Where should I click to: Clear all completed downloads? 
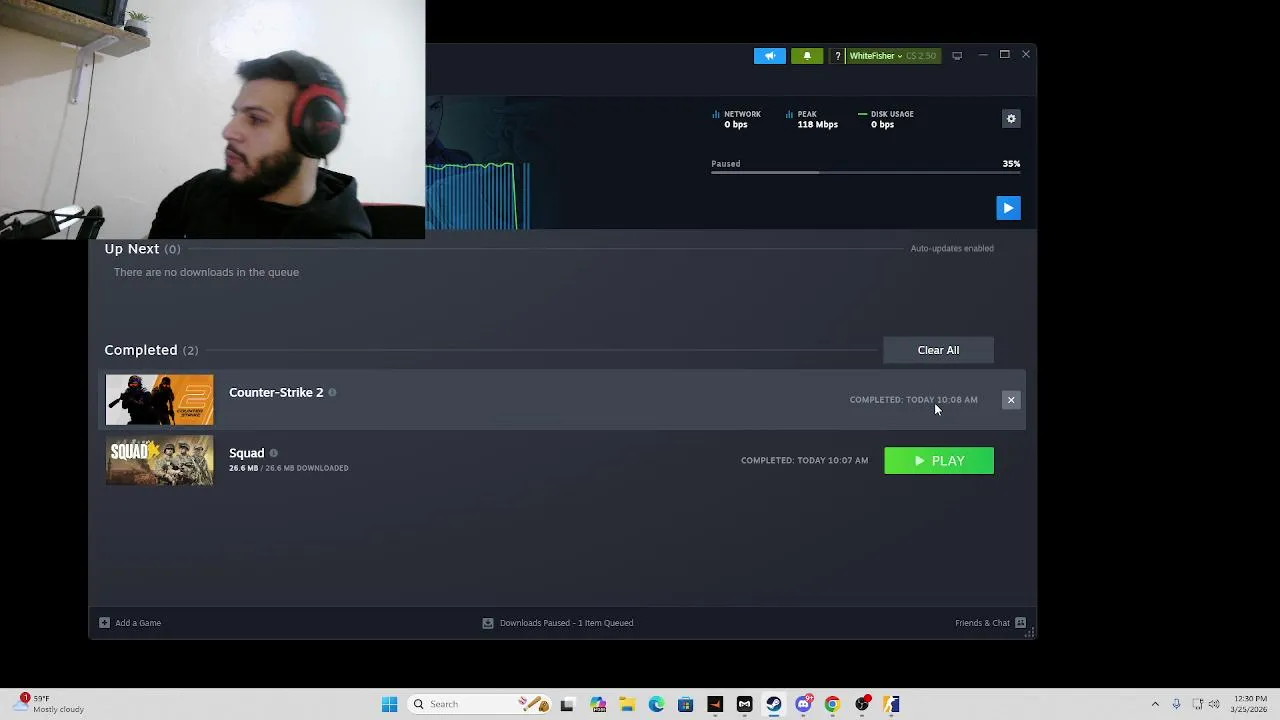click(938, 350)
